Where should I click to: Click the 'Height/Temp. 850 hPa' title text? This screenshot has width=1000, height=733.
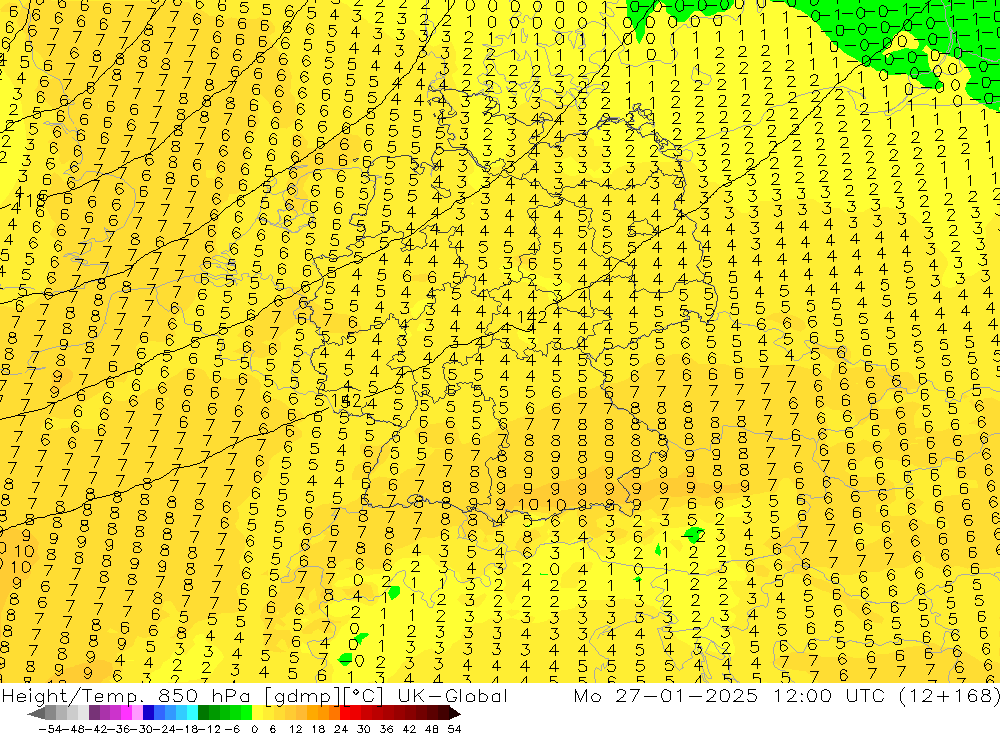[x=126, y=695]
